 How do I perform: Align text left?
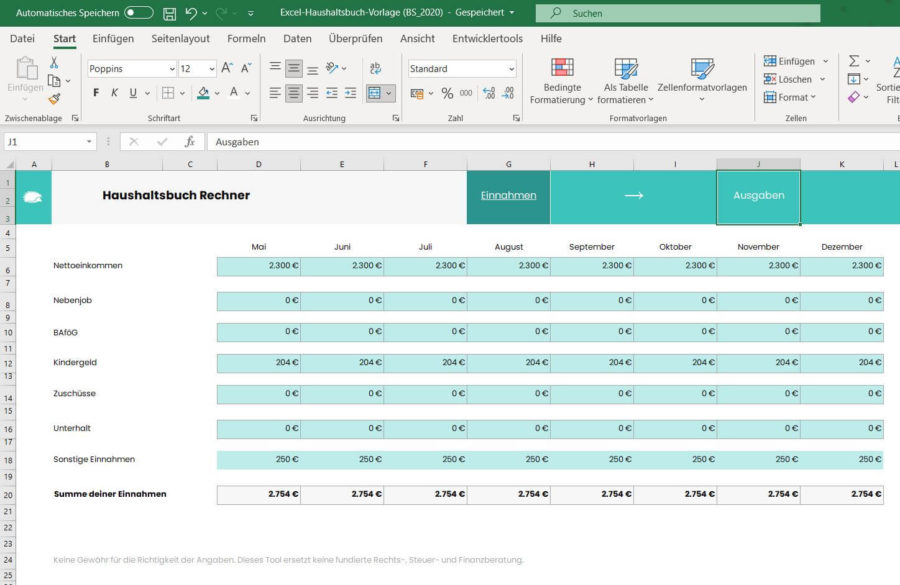coord(275,93)
